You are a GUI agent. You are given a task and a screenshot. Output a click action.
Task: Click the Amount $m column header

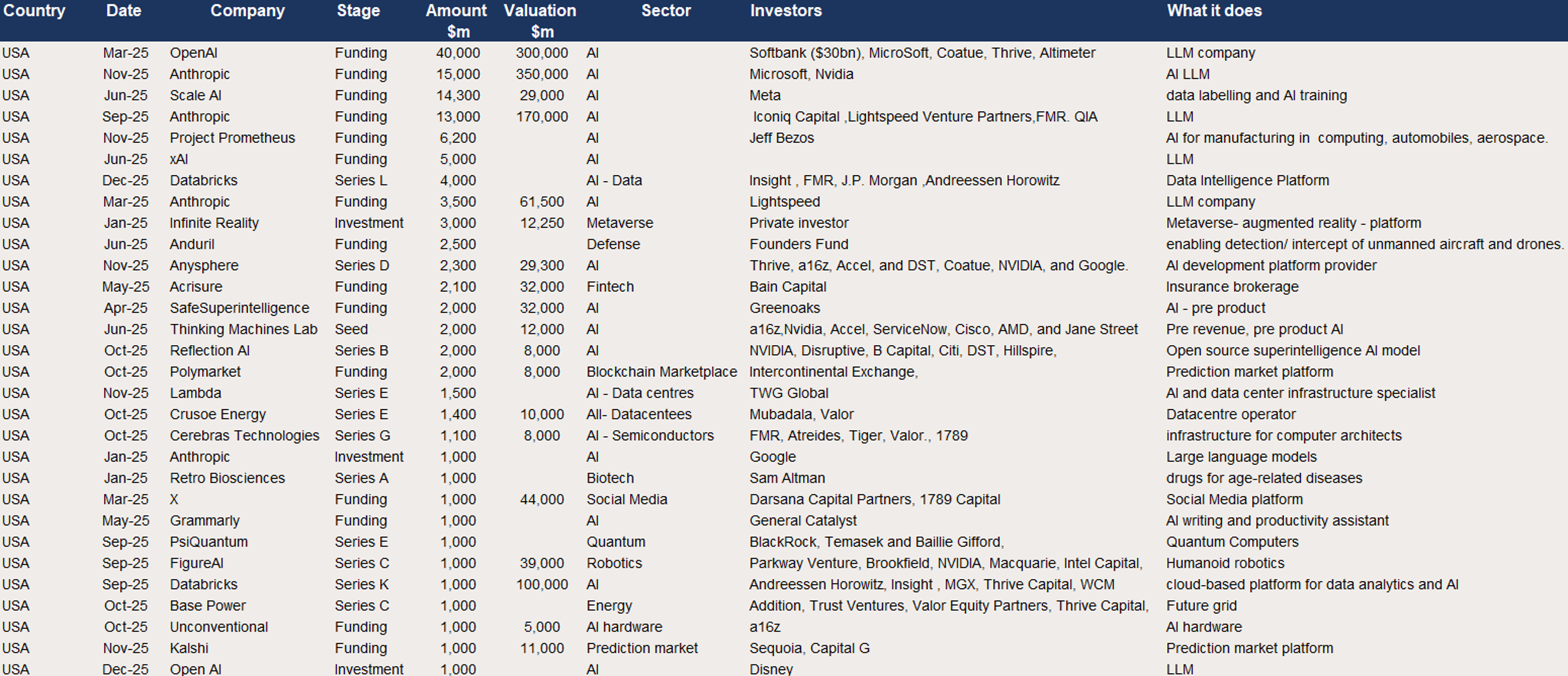(x=457, y=21)
